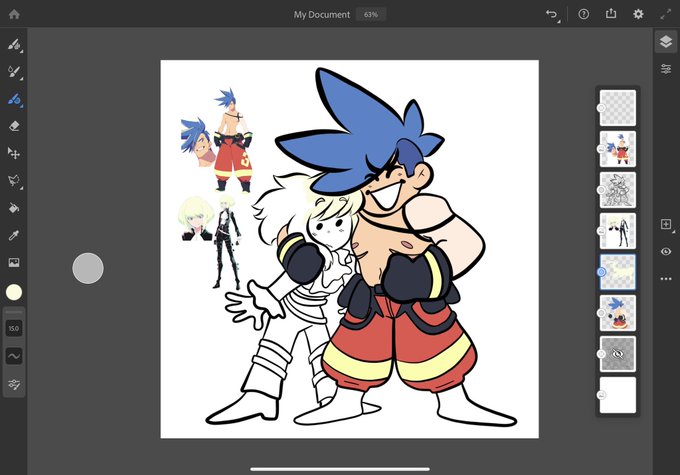This screenshot has width=680, height=475.
Task: Tap the gray touch shortcut circle
Action: coord(88,268)
